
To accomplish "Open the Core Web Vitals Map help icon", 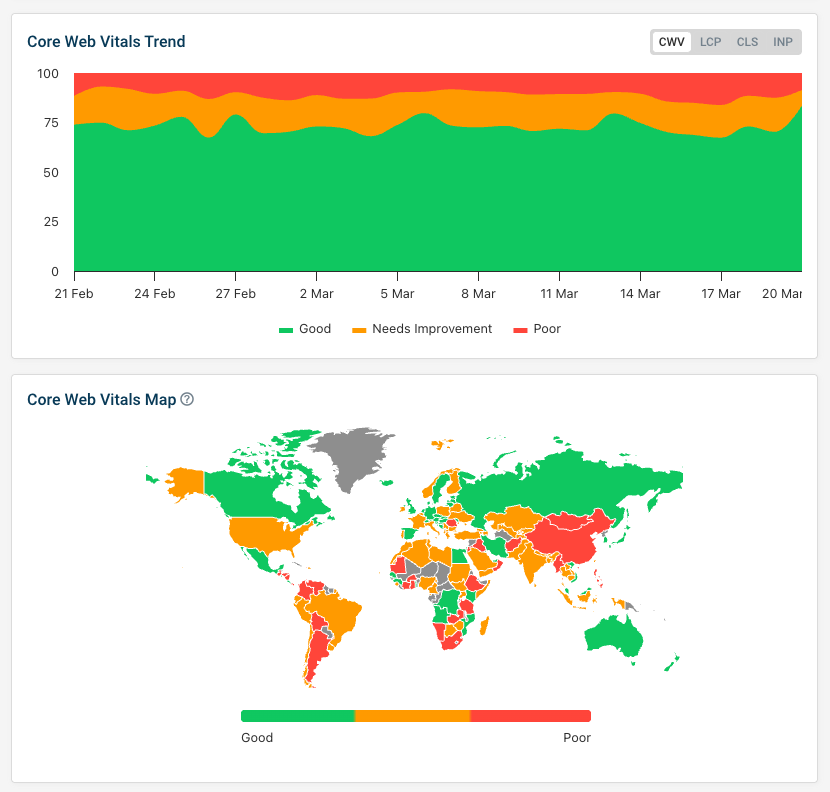I will pyautogui.click(x=187, y=399).
